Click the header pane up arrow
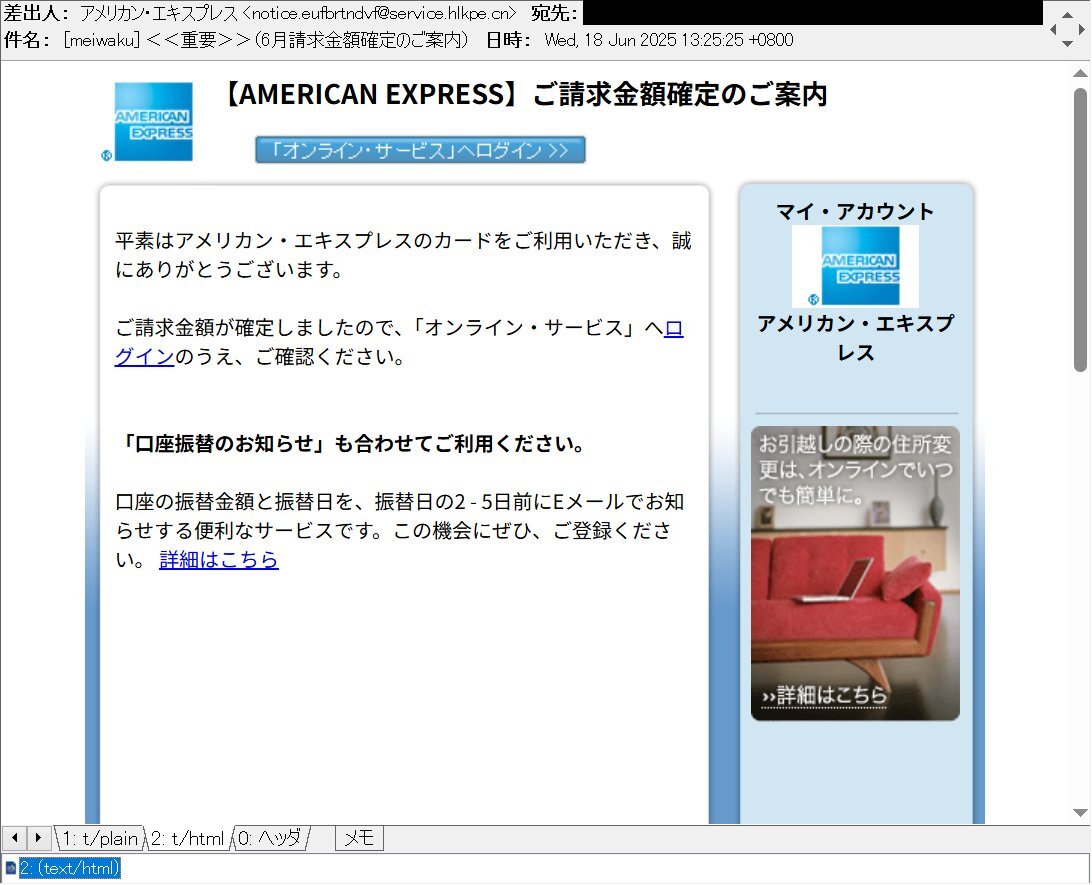Viewport: 1092px width, 885px height. tap(1067, 15)
